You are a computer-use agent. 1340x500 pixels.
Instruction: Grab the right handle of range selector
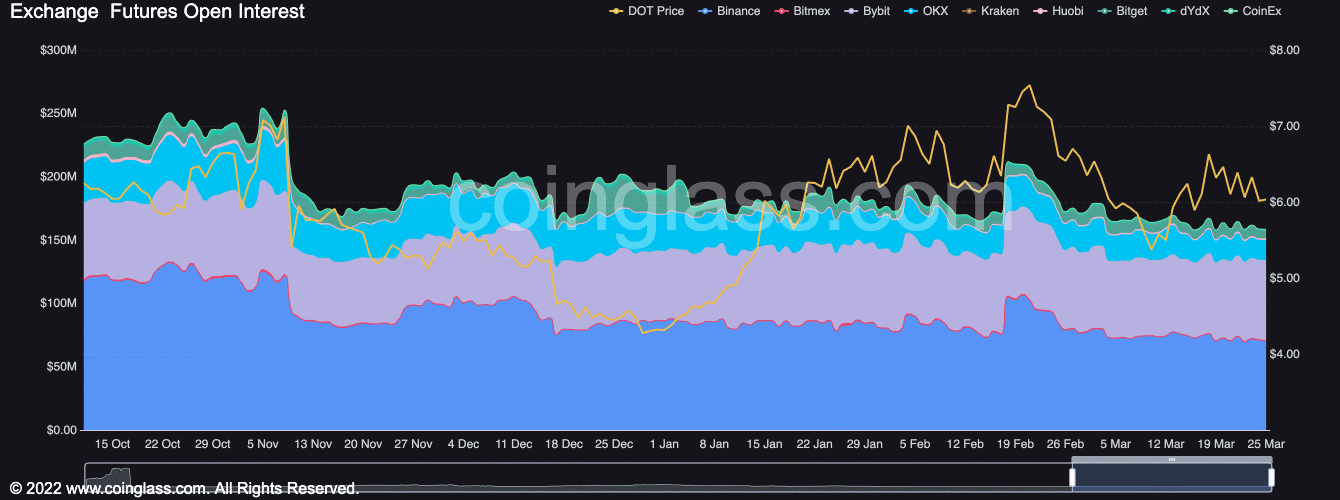1272,478
